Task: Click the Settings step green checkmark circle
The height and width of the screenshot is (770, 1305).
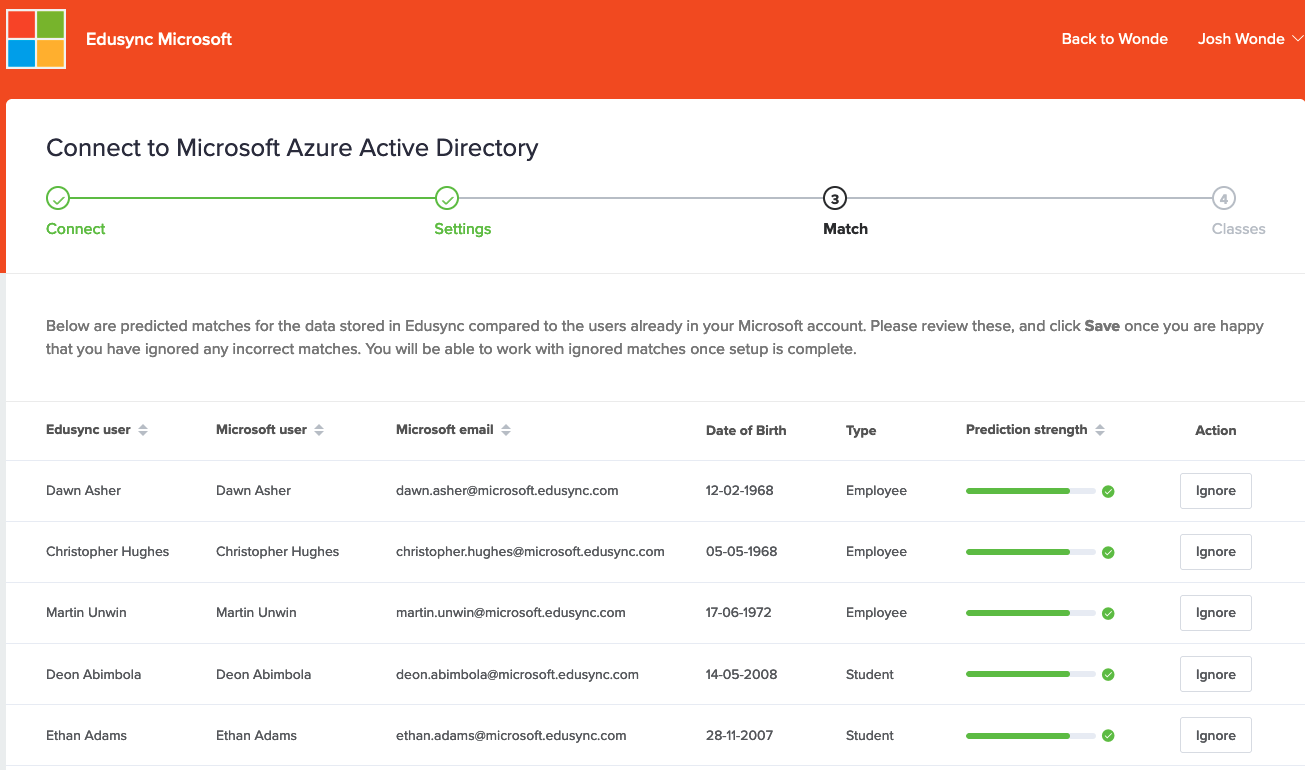Action: pos(447,198)
